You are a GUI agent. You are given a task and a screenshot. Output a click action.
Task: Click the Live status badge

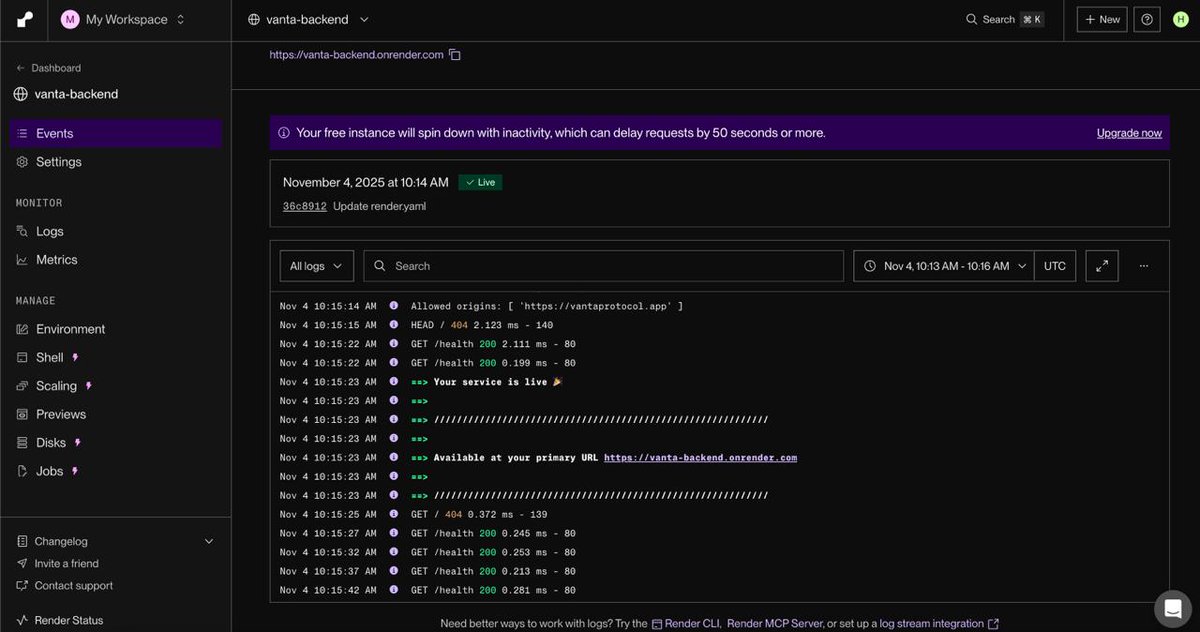pyautogui.click(x=481, y=182)
